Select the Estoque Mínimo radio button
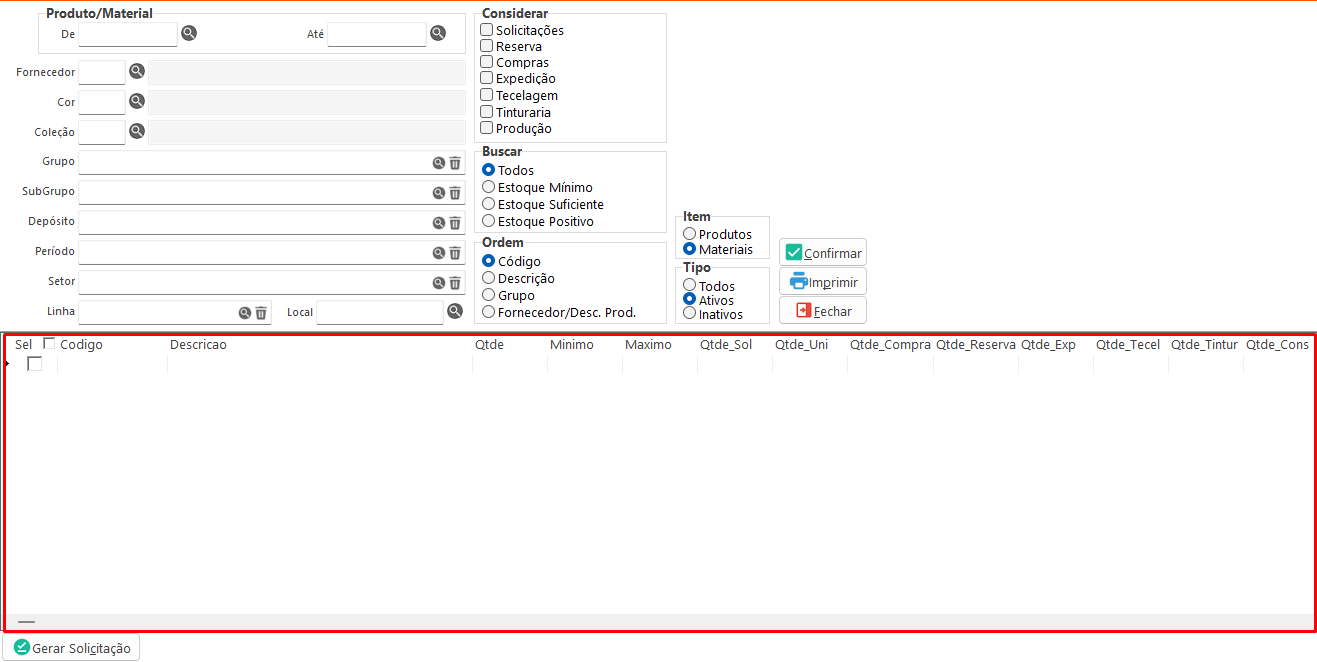Viewport: 1317px width, 662px height. (x=489, y=187)
